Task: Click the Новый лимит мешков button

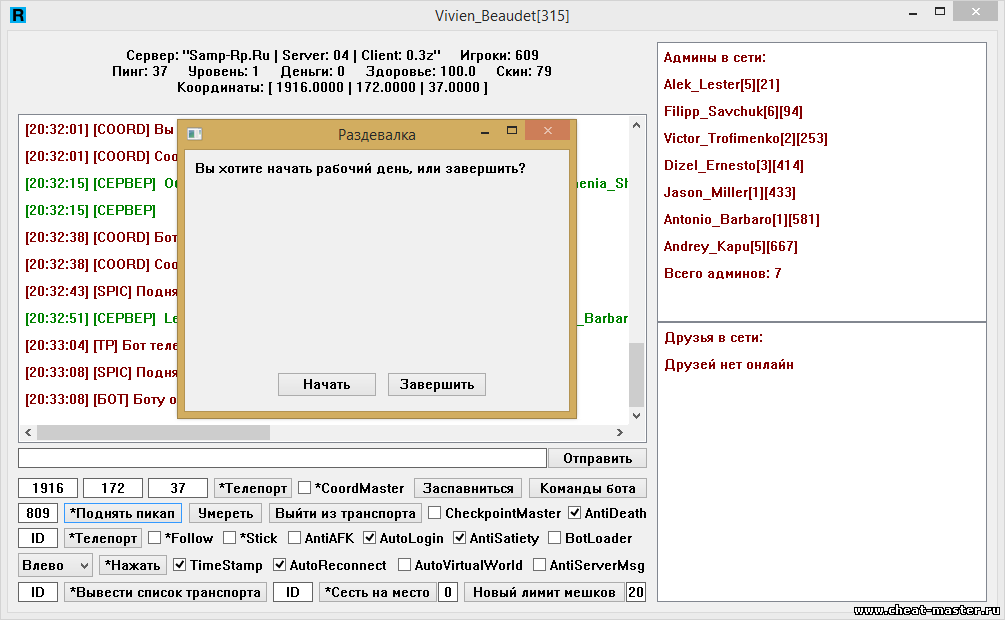Action: tap(543, 592)
